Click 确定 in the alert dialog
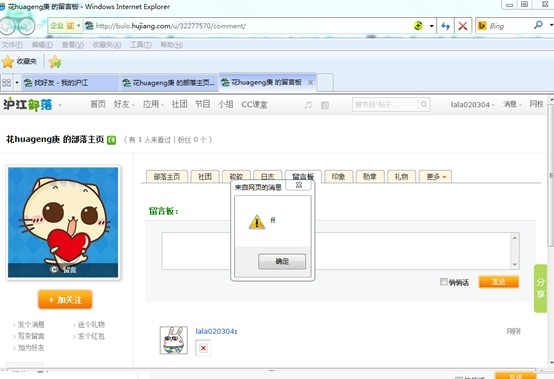Screen dimensions: 554x379 (282, 261)
